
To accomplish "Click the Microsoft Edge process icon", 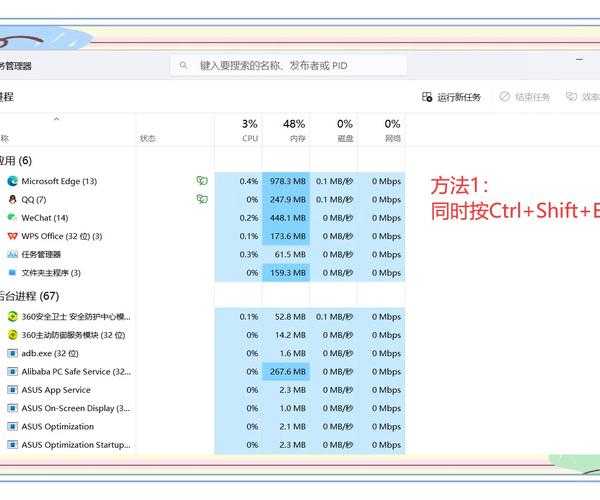I will click(12, 181).
